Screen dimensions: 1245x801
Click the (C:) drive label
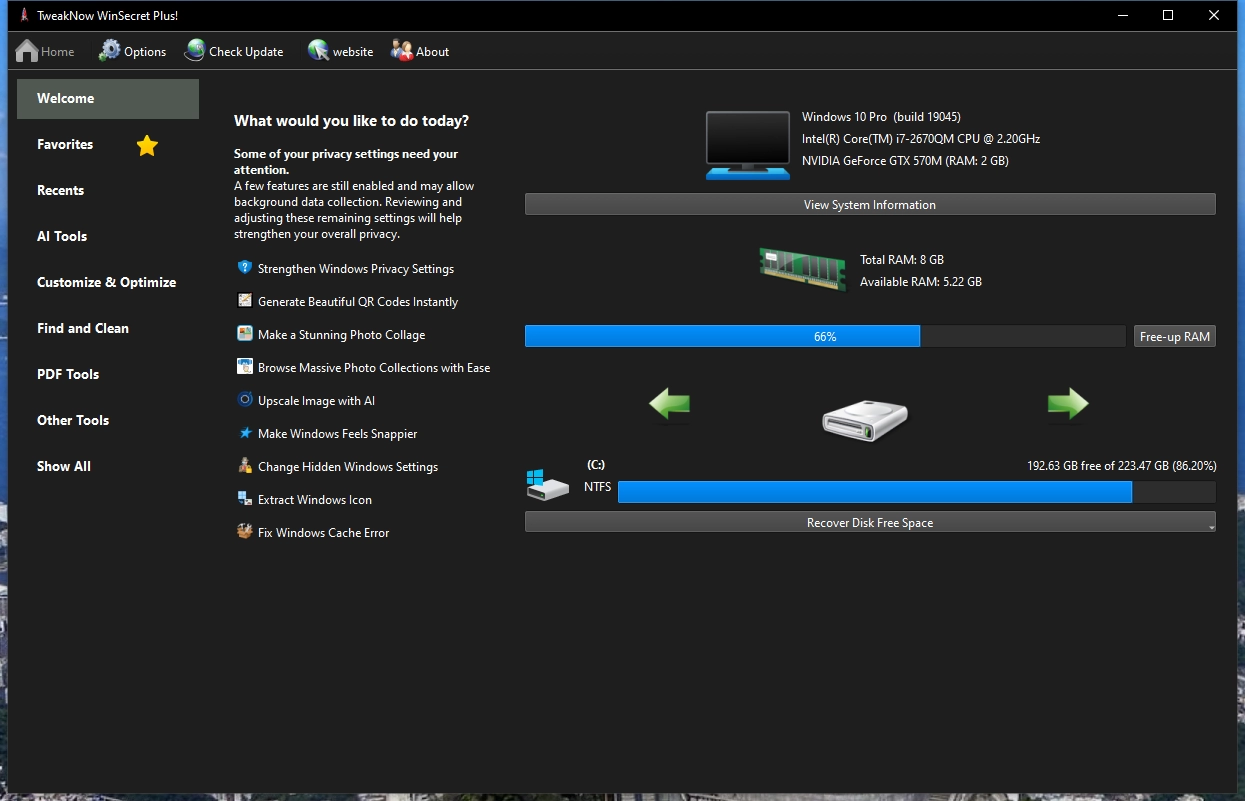pyautogui.click(x=596, y=465)
